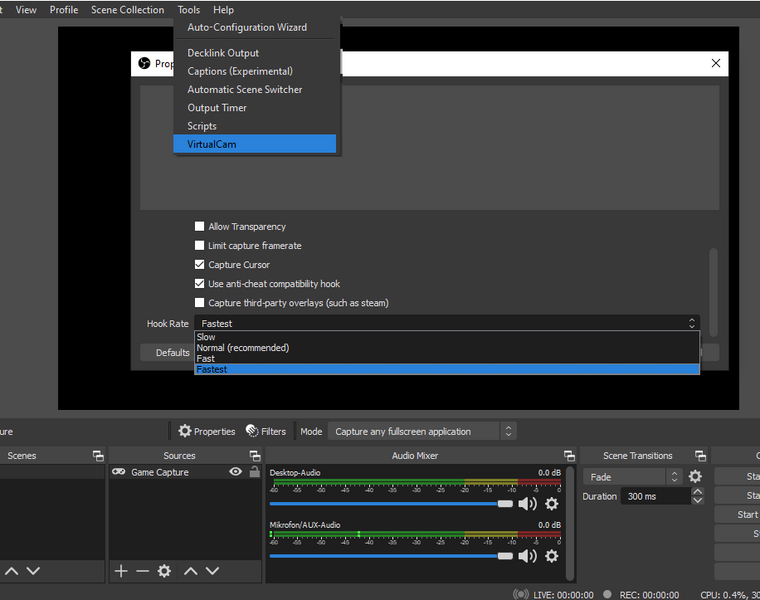Lock the Game Capture source

pyautogui.click(x=254, y=472)
